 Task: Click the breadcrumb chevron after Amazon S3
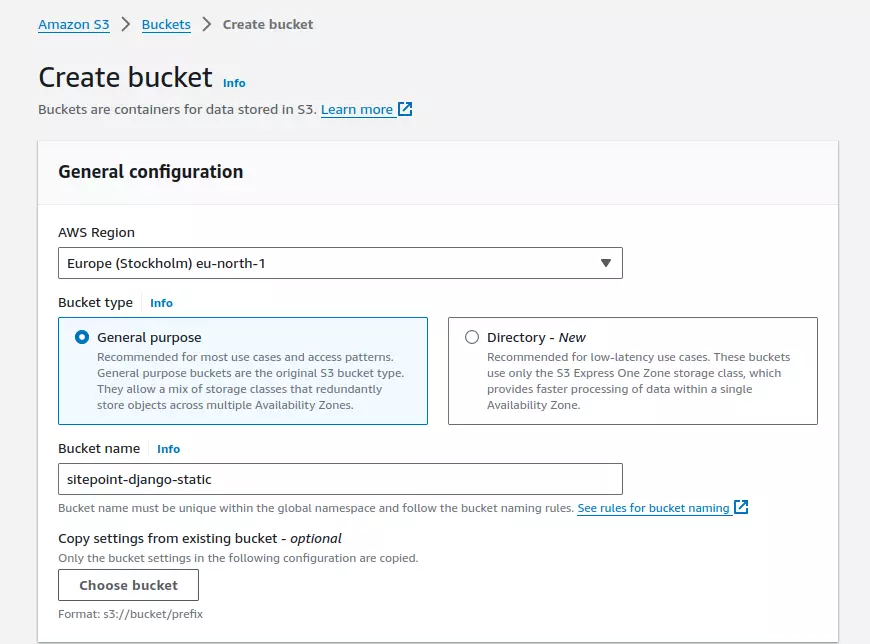[x=126, y=24]
